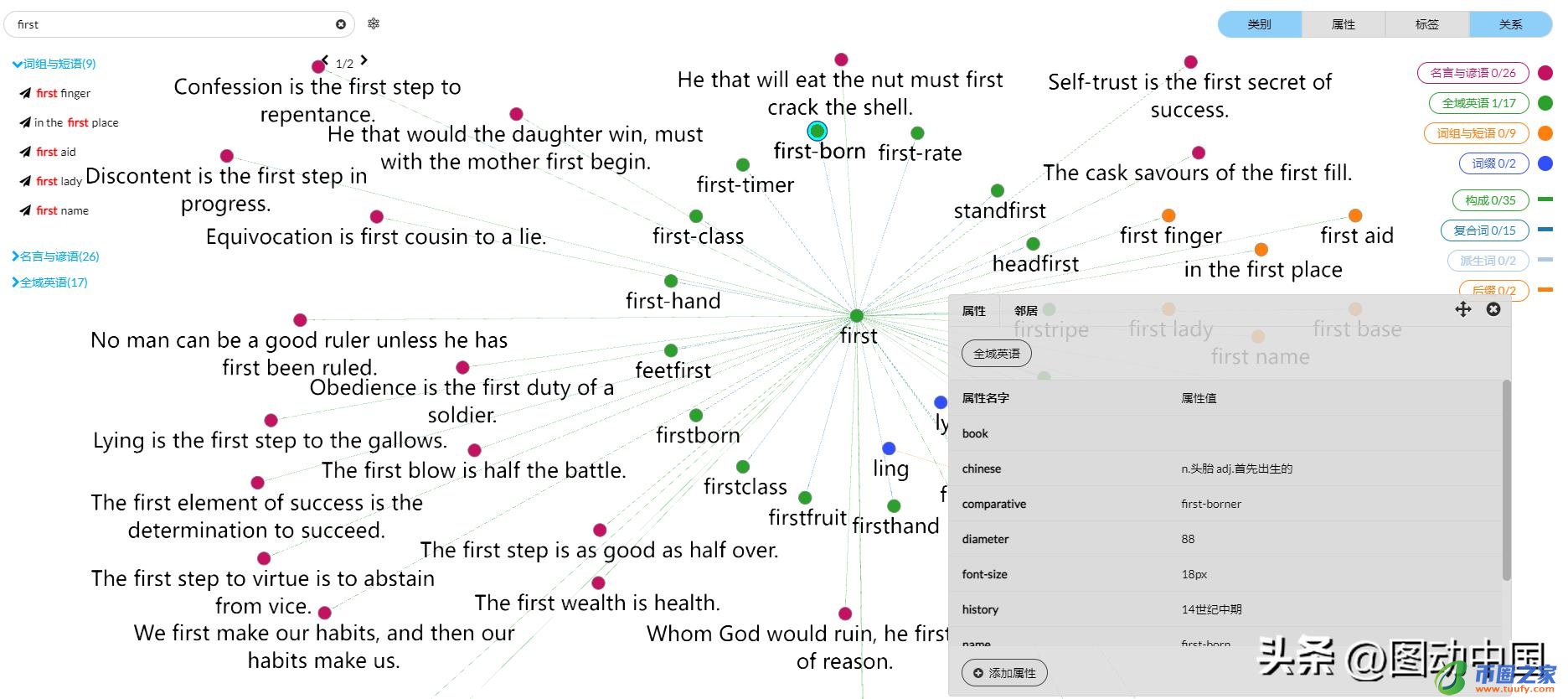Open the graph settings icon beside search
The height and width of the screenshot is (699, 1568).
pyautogui.click(x=374, y=23)
